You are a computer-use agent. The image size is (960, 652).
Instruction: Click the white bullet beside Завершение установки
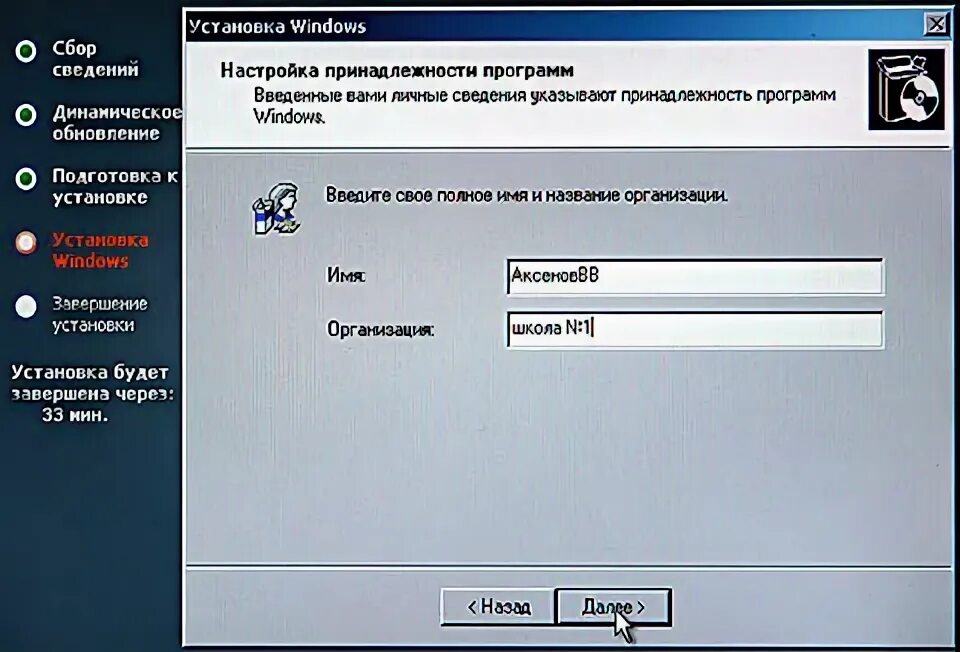coord(26,307)
